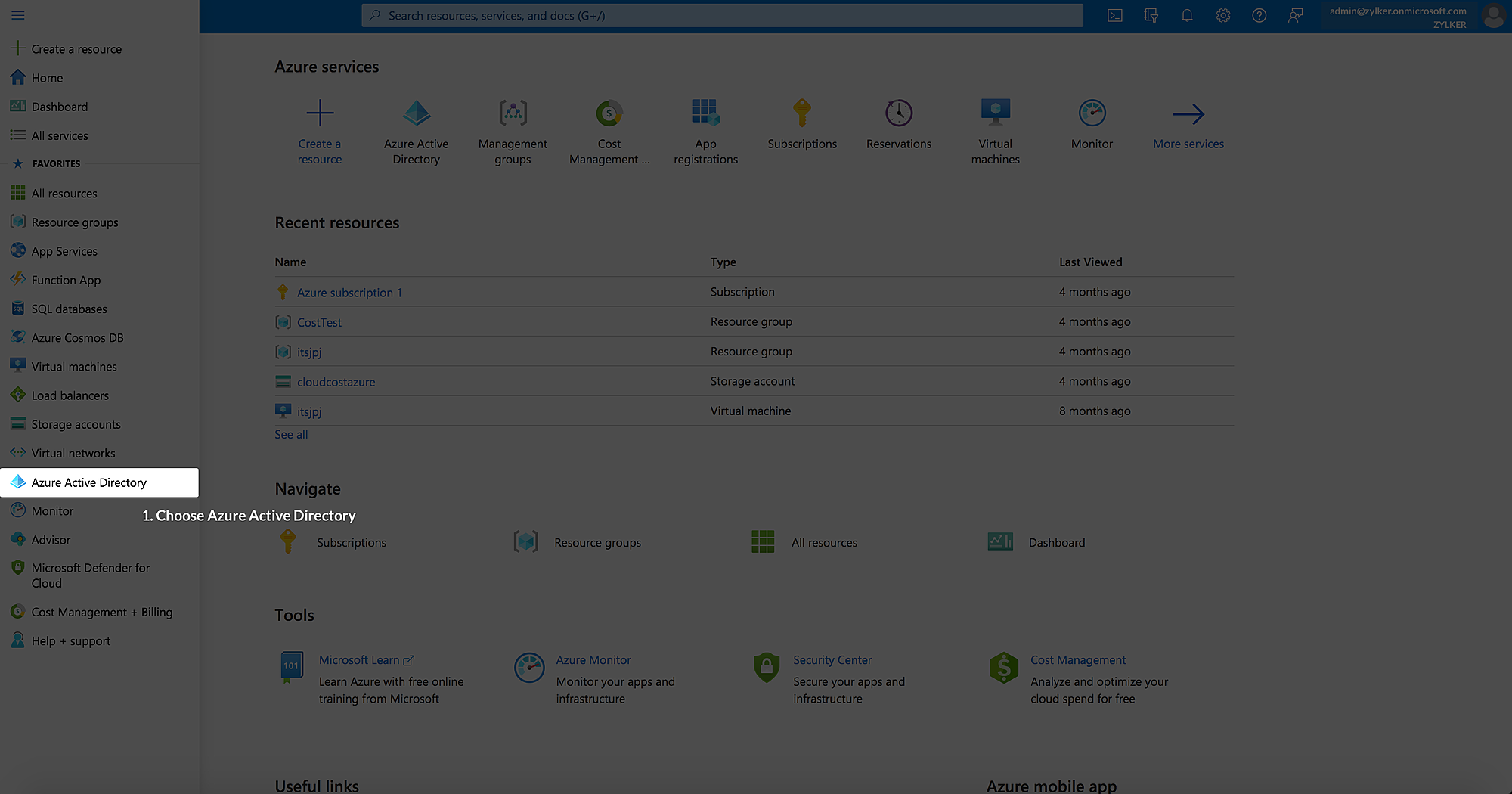
Task: Open the portal settings gear
Action: (x=1223, y=16)
